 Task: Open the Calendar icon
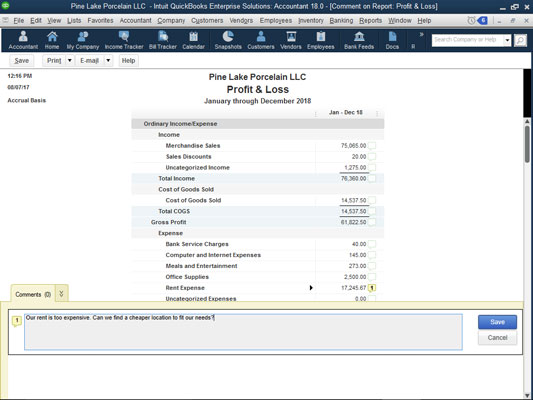pyautogui.click(x=193, y=40)
